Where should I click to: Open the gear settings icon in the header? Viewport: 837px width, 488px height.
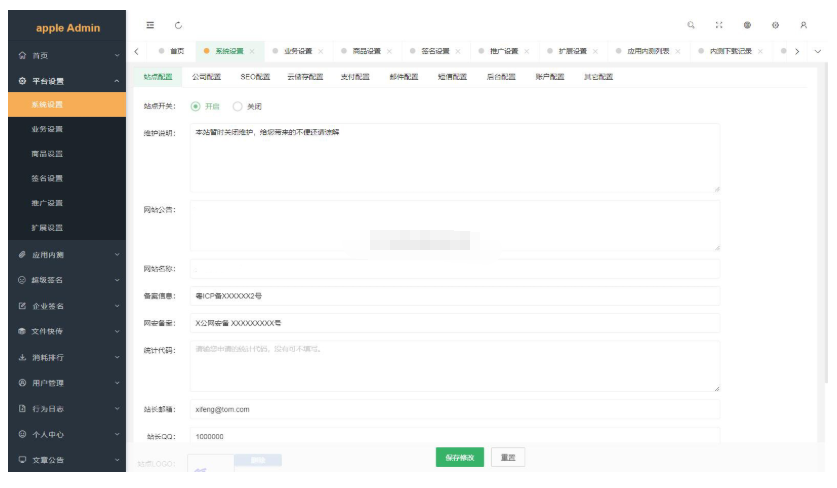[775, 25]
